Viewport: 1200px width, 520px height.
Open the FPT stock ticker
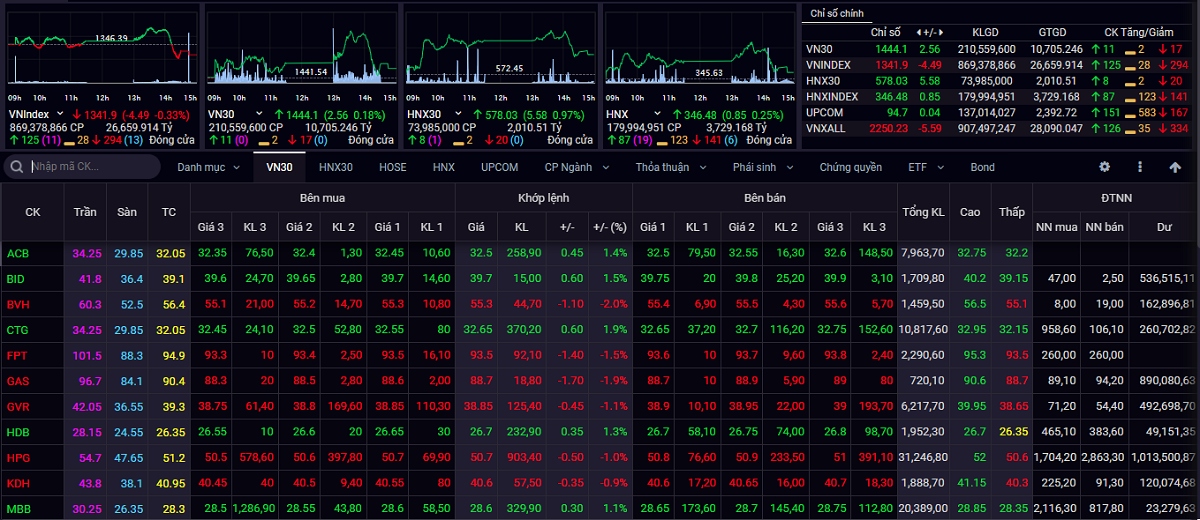(x=18, y=355)
